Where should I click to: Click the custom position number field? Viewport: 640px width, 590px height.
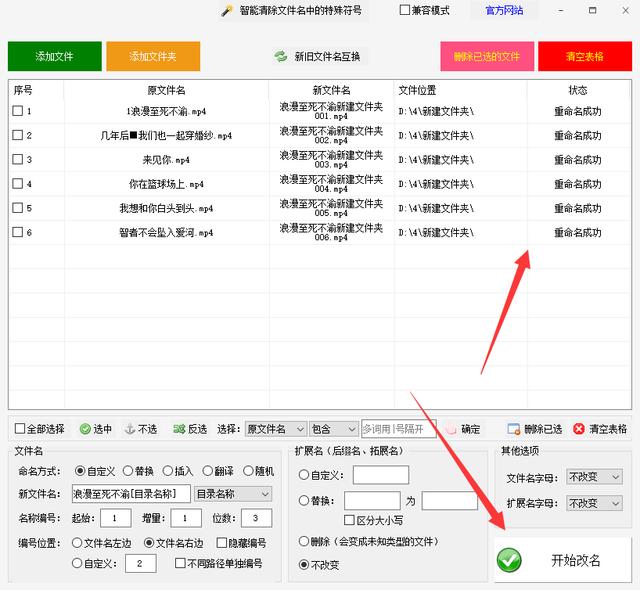pos(141,563)
